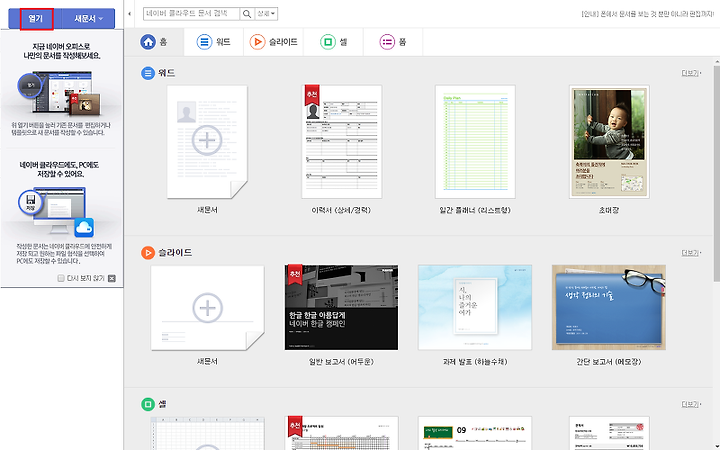Select the recommended 셀 schedule template
This screenshot has width=720, height=450.
click(x=341, y=433)
